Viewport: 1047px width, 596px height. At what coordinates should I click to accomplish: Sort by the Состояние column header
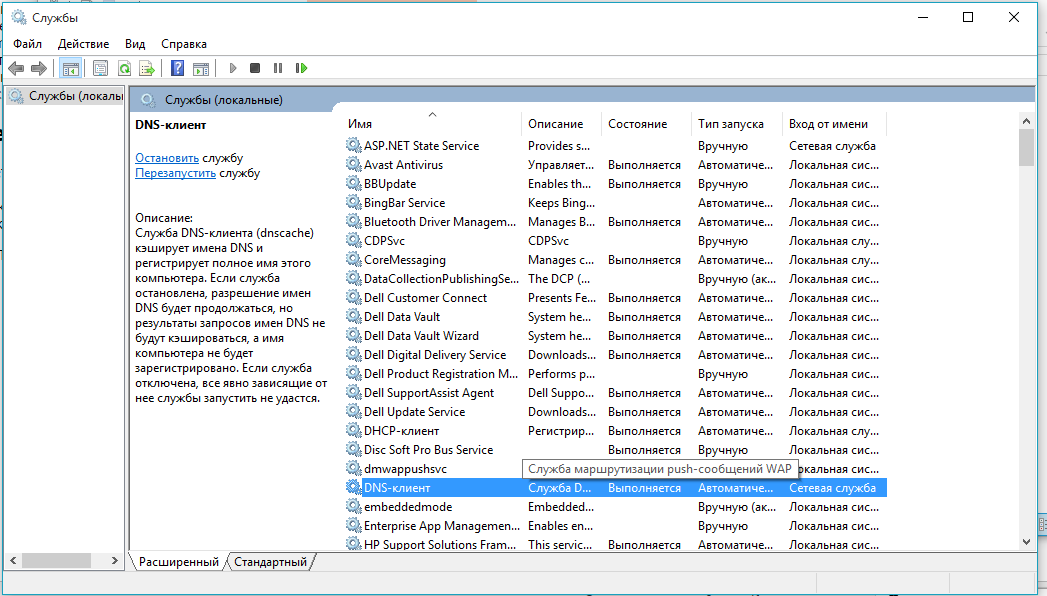click(x=646, y=123)
